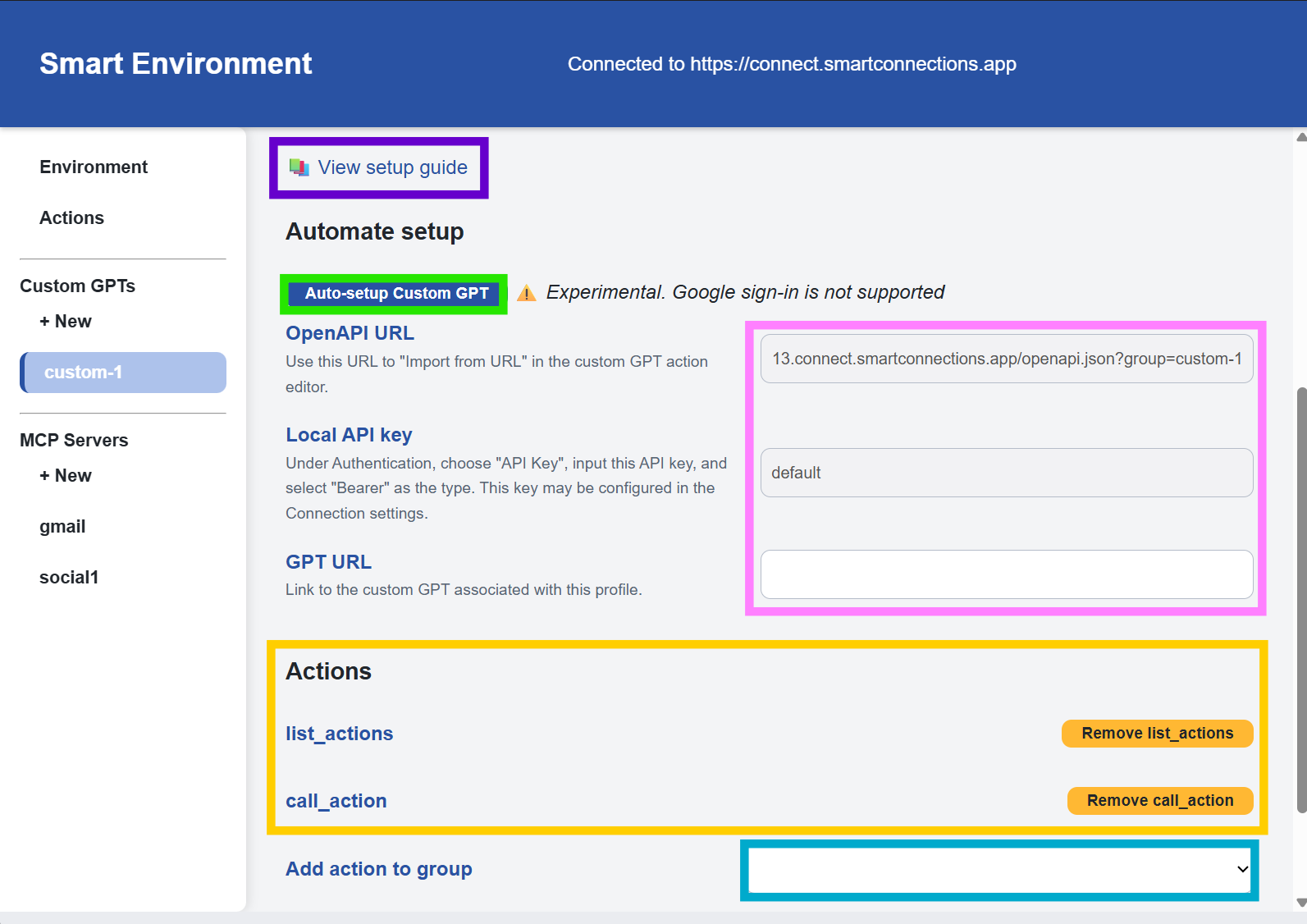
Task: Click the Local API key field
Action: [x=1006, y=473]
